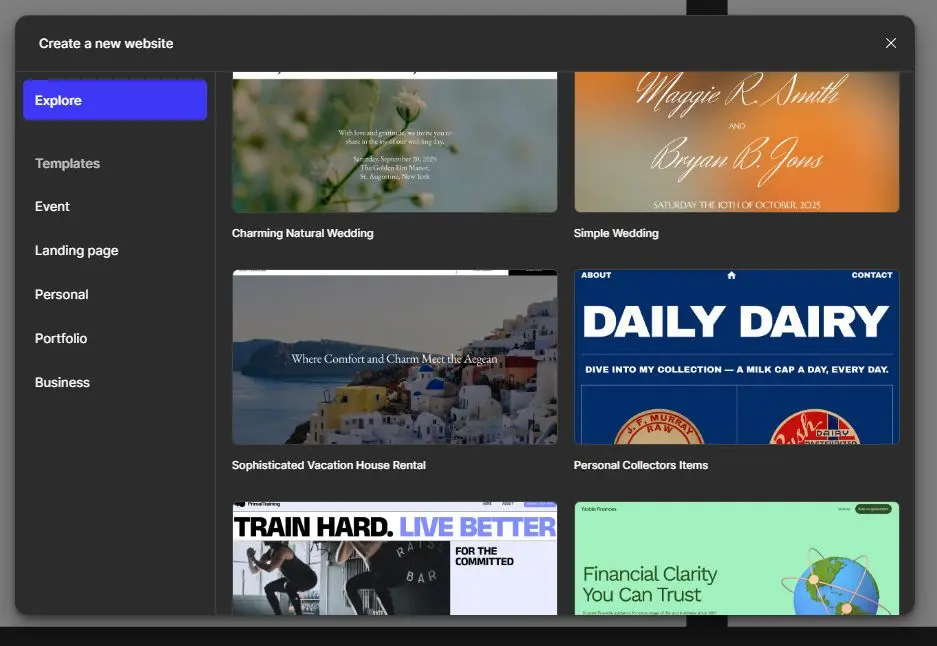Open the Aegean vacation house rental thumbnail
The image size is (937, 646).
point(394,357)
